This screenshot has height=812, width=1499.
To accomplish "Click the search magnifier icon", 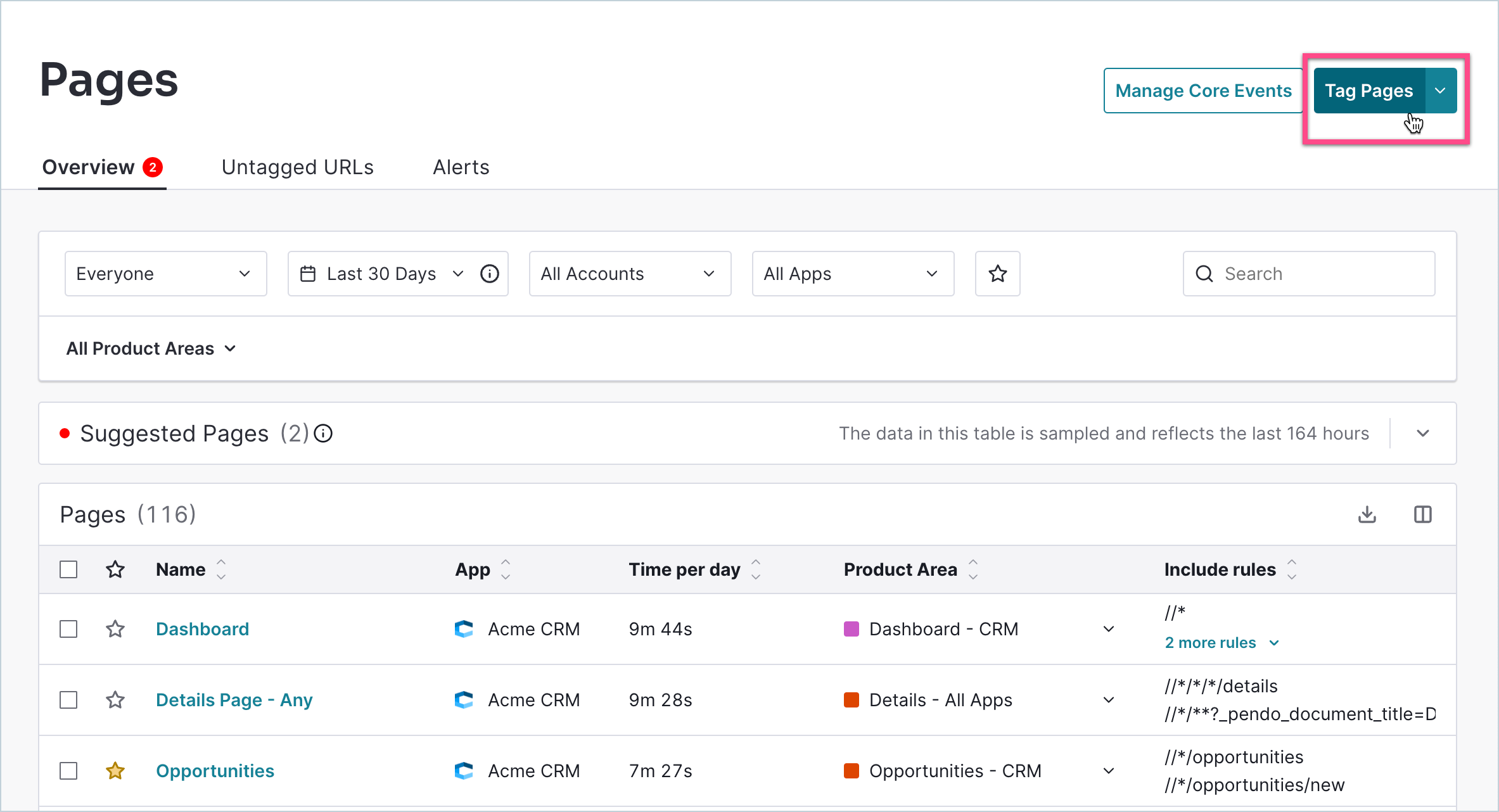I will [x=1204, y=274].
